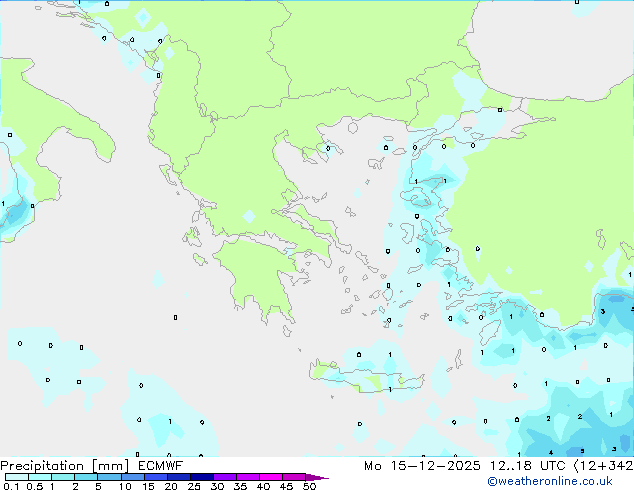Select the 5–10 mm legend color swatch
This screenshot has width=634, height=490.
[109, 477]
